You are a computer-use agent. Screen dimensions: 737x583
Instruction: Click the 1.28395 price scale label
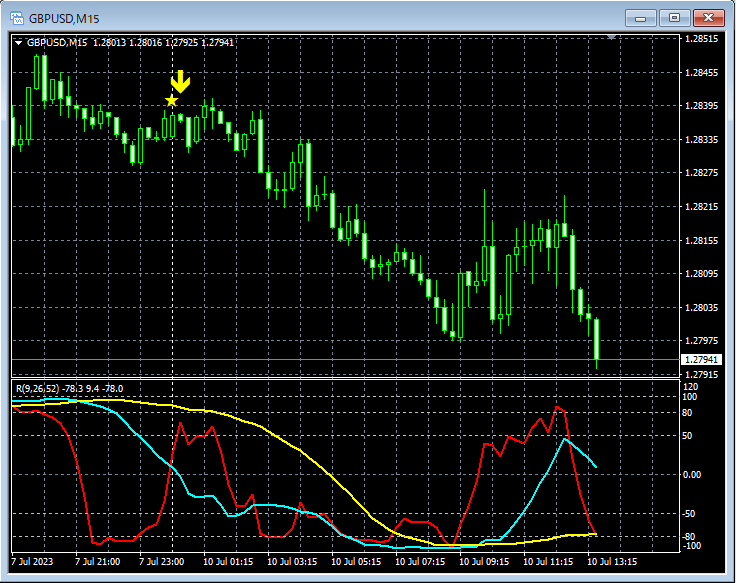pyautogui.click(x=701, y=105)
